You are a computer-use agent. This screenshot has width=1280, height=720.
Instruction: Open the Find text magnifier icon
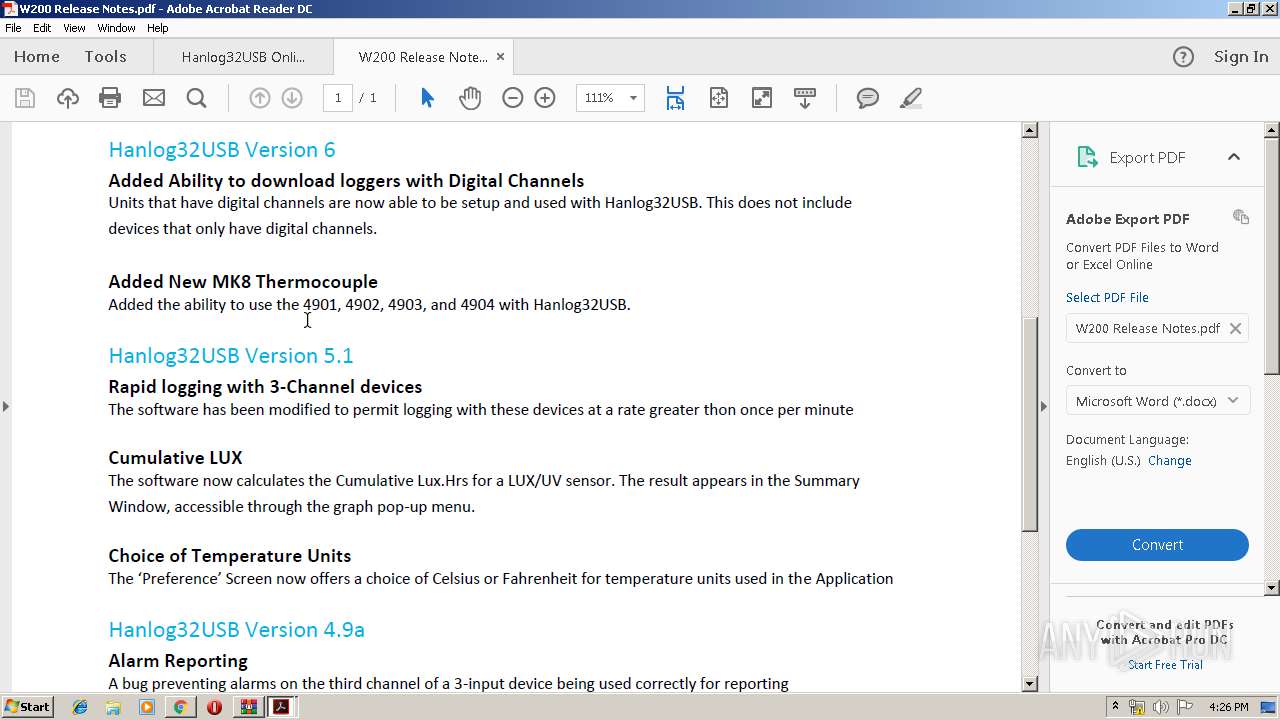tap(197, 98)
